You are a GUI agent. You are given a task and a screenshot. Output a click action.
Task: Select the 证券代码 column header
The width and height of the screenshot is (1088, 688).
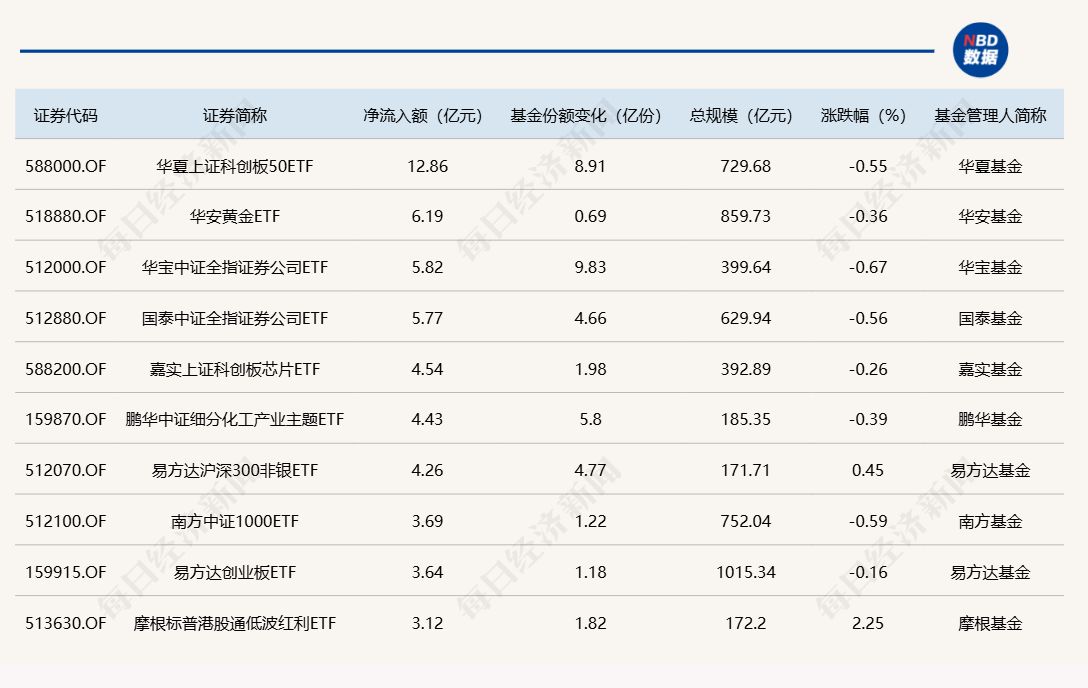[66, 115]
